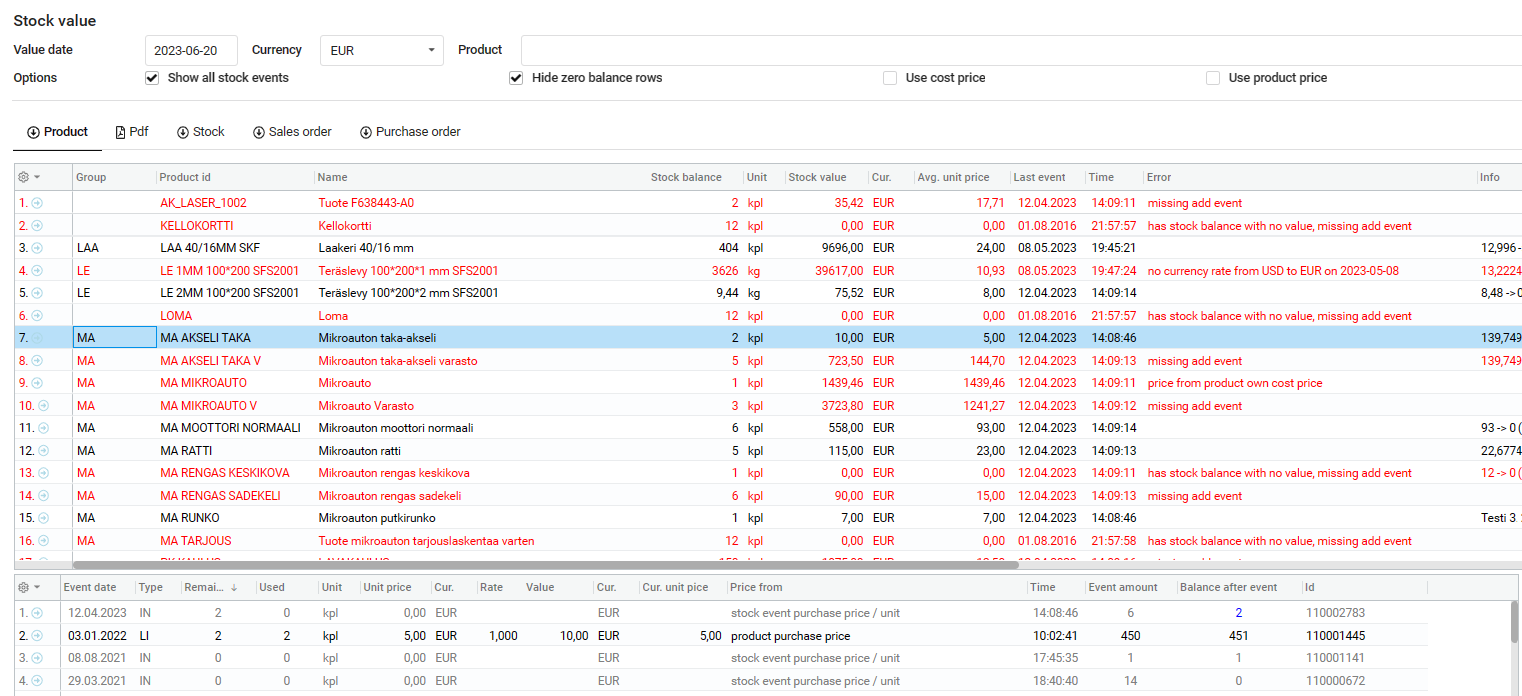Enable the Use product price checkbox

1213,78
